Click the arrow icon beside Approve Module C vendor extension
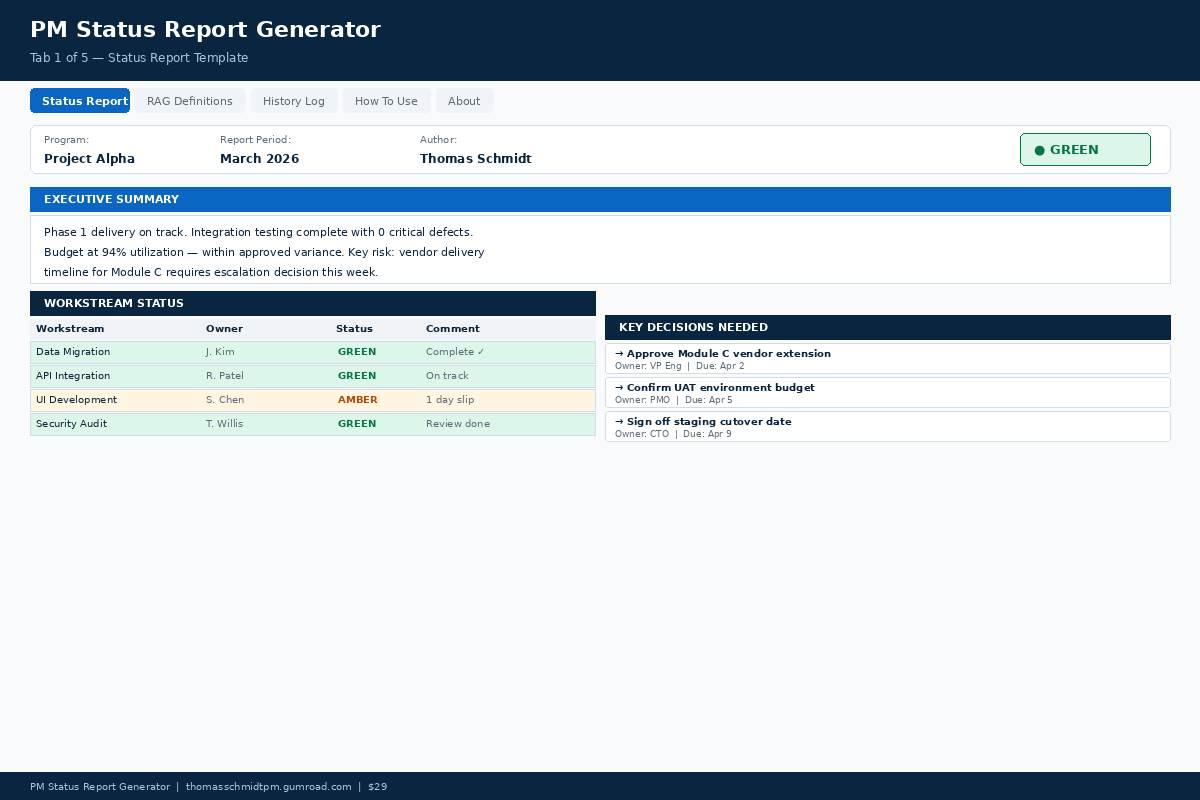Screen dimensions: 1200x800 pyautogui.click(x=618, y=353)
